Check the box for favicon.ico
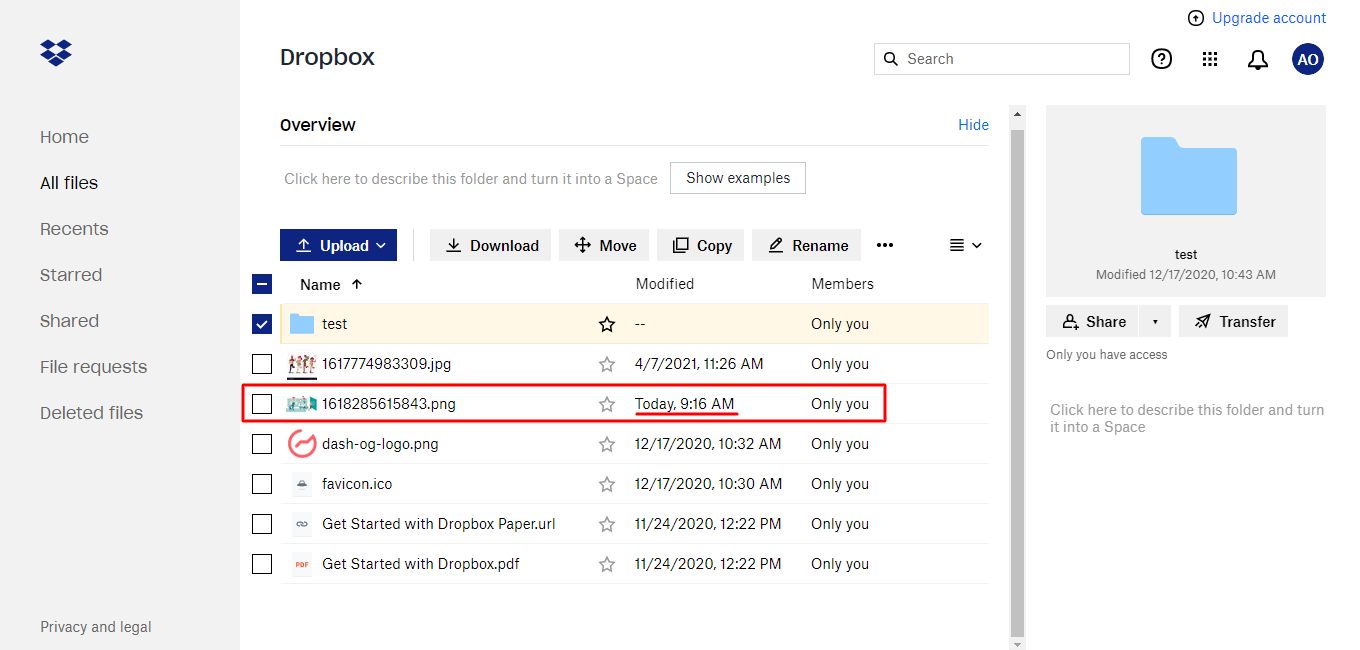 tap(262, 484)
